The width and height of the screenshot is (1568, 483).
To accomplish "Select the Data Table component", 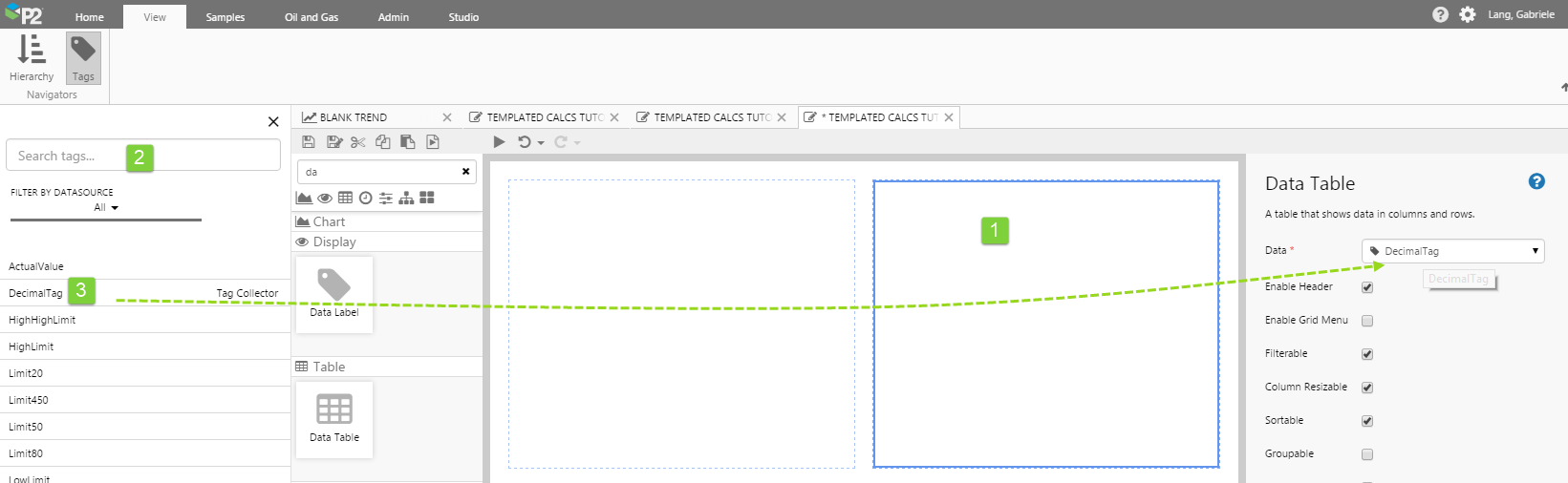I will click(334, 419).
